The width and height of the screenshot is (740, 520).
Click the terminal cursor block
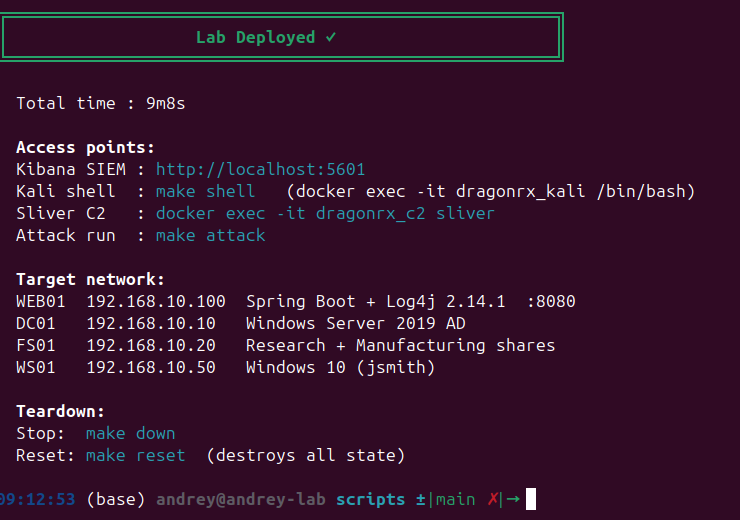(531, 499)
